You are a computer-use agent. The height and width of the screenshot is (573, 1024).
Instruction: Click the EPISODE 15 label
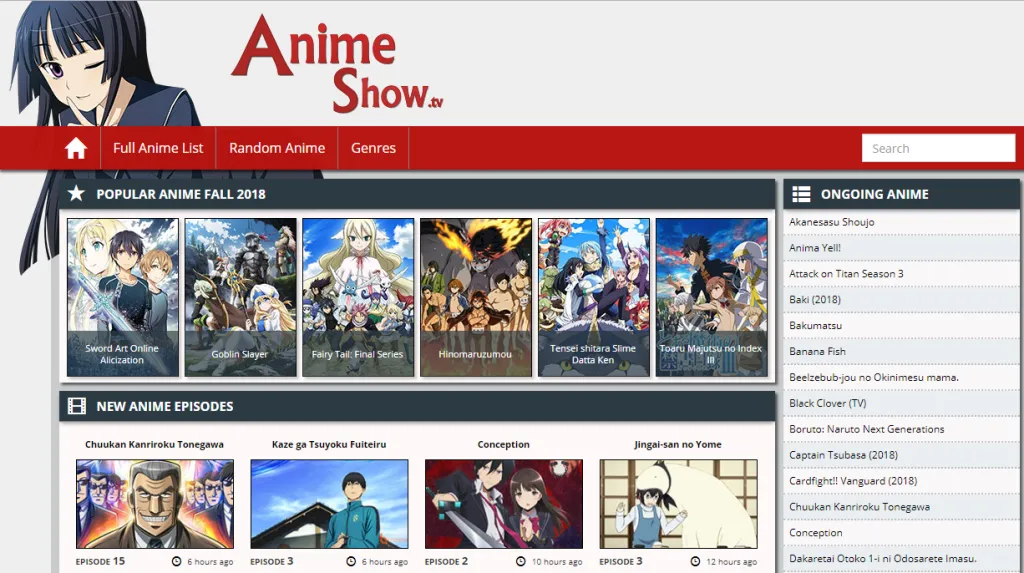click(x=100, y=561)
